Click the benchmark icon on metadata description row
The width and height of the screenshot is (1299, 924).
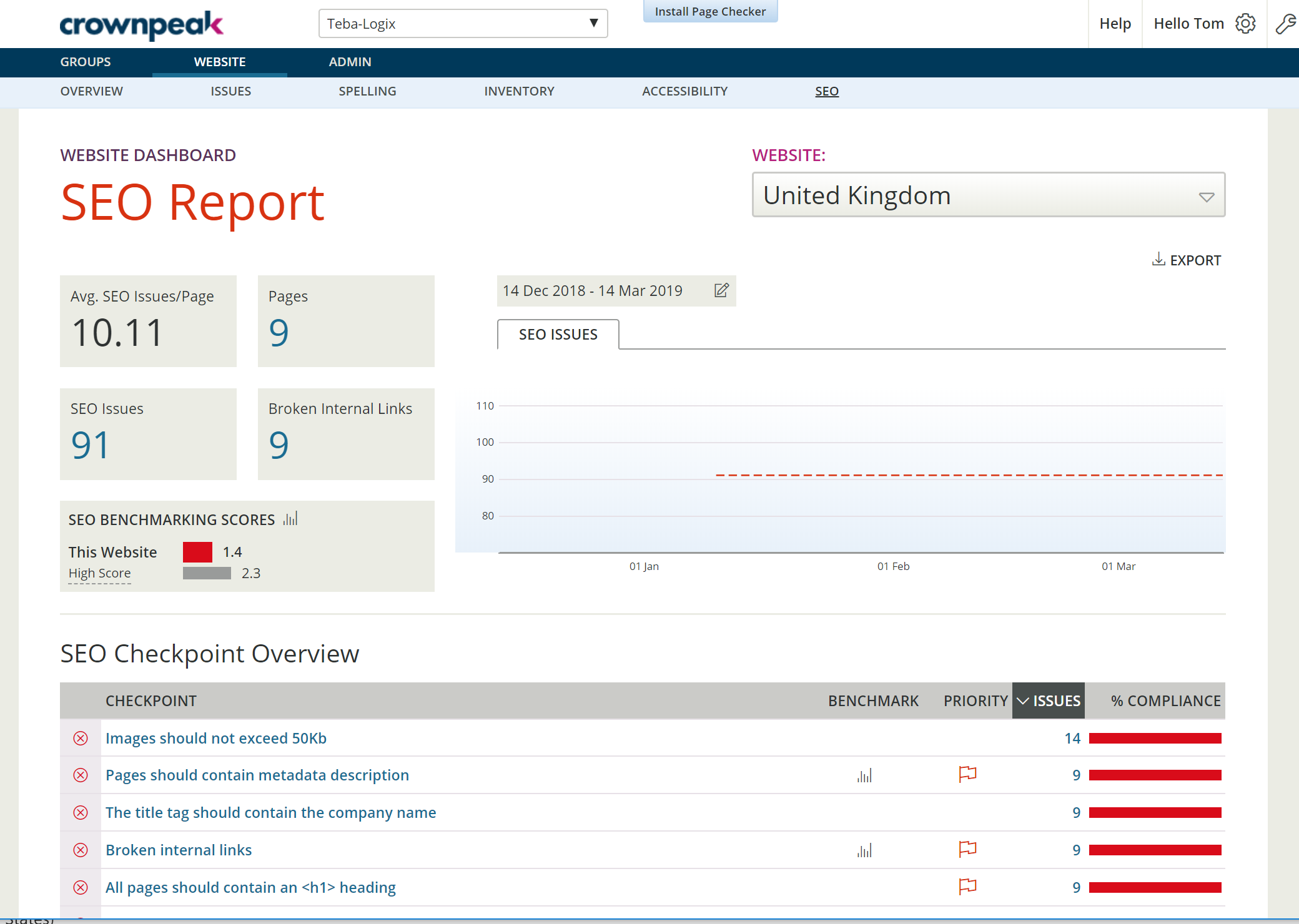(x=864, y=775)
